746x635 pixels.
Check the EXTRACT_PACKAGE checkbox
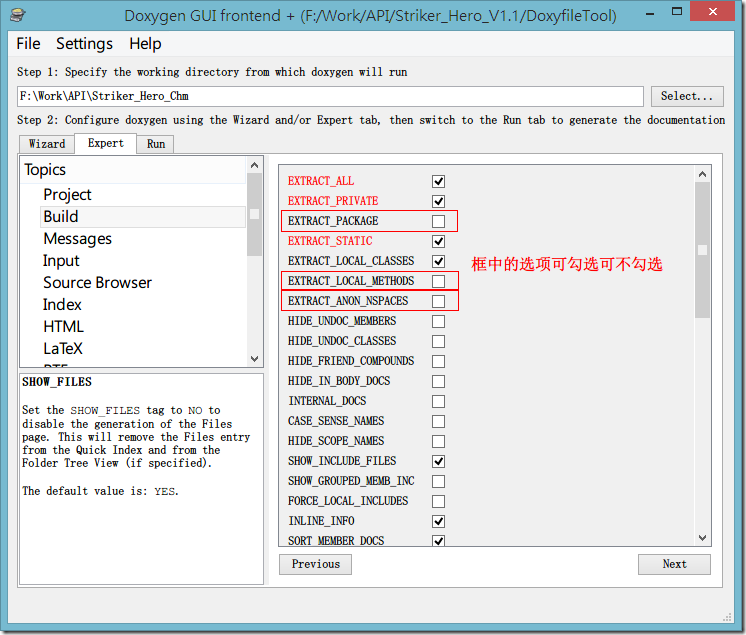point(438,221)
